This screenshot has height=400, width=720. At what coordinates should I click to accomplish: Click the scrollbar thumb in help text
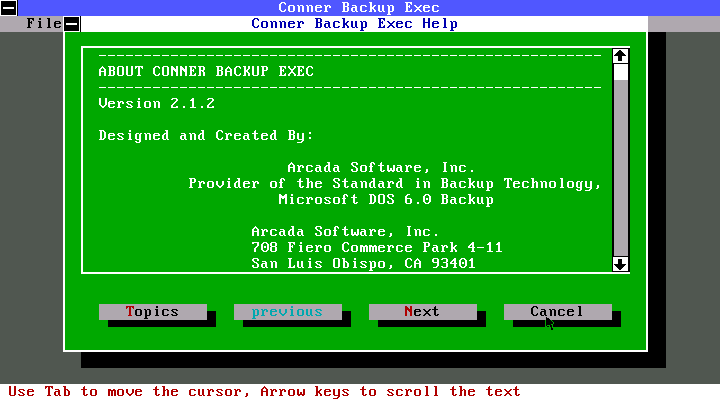click(620, 72)
